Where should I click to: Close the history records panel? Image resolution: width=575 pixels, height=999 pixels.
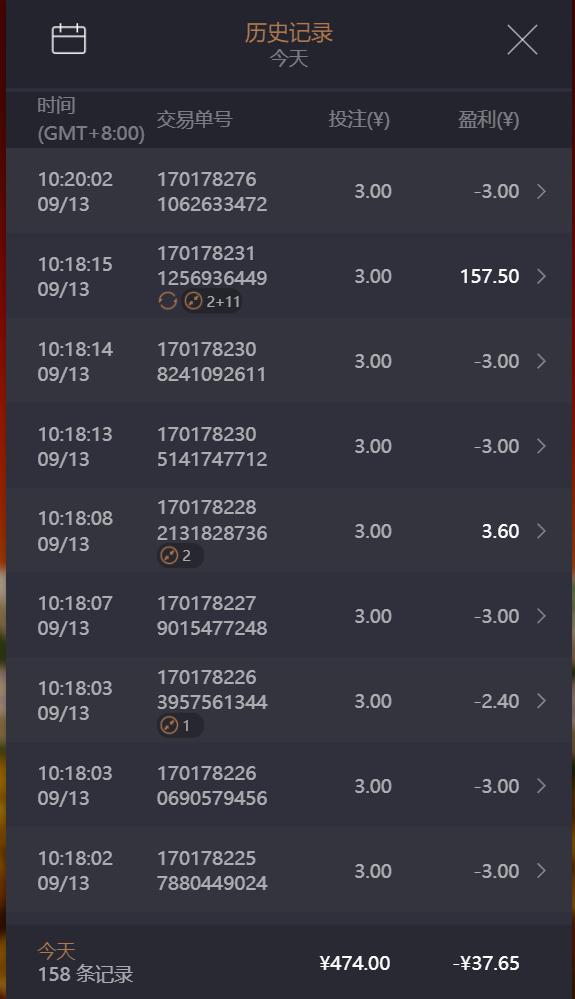[x=522, y=40]
